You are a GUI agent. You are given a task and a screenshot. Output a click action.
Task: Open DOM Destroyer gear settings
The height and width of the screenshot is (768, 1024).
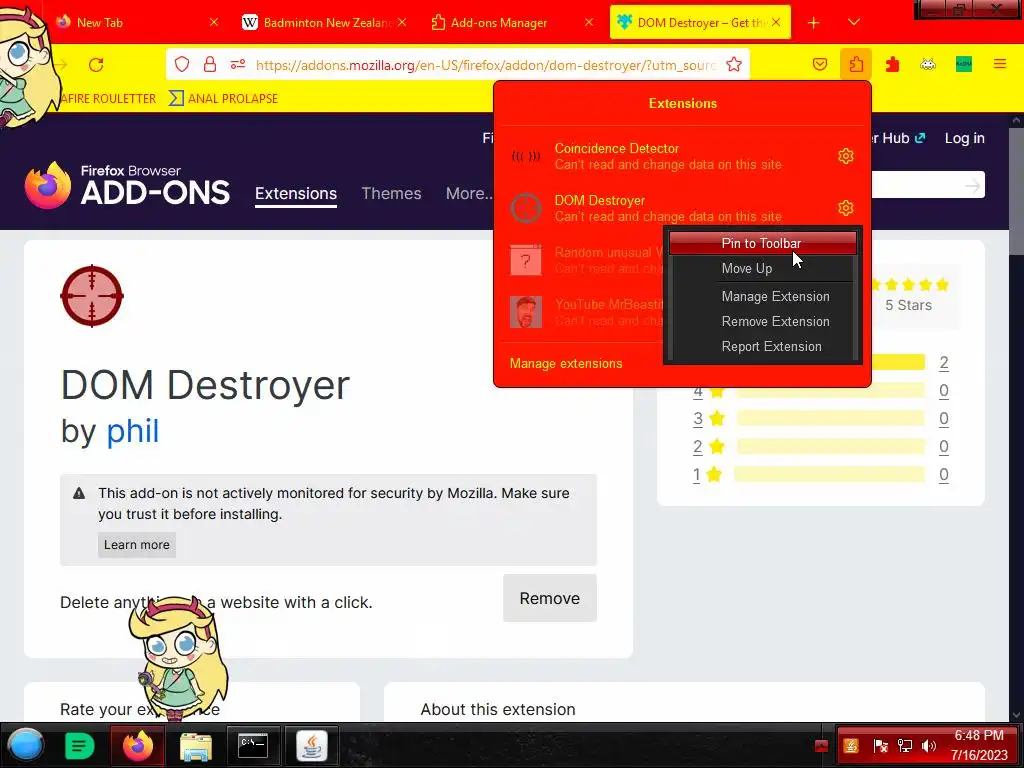846,208
